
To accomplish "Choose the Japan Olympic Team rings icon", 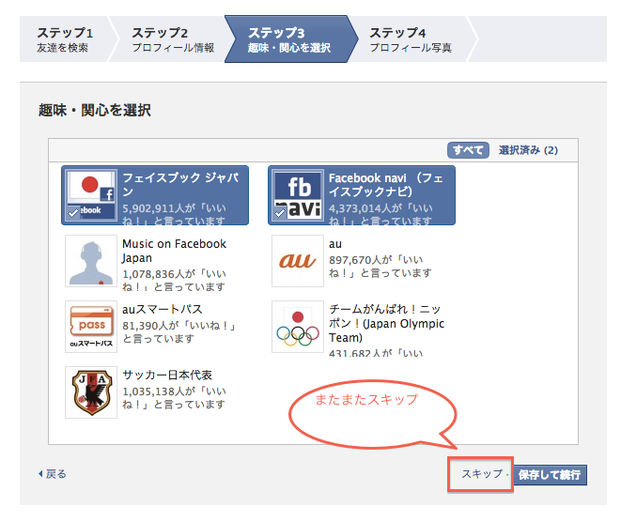I will tap(297, 327).
